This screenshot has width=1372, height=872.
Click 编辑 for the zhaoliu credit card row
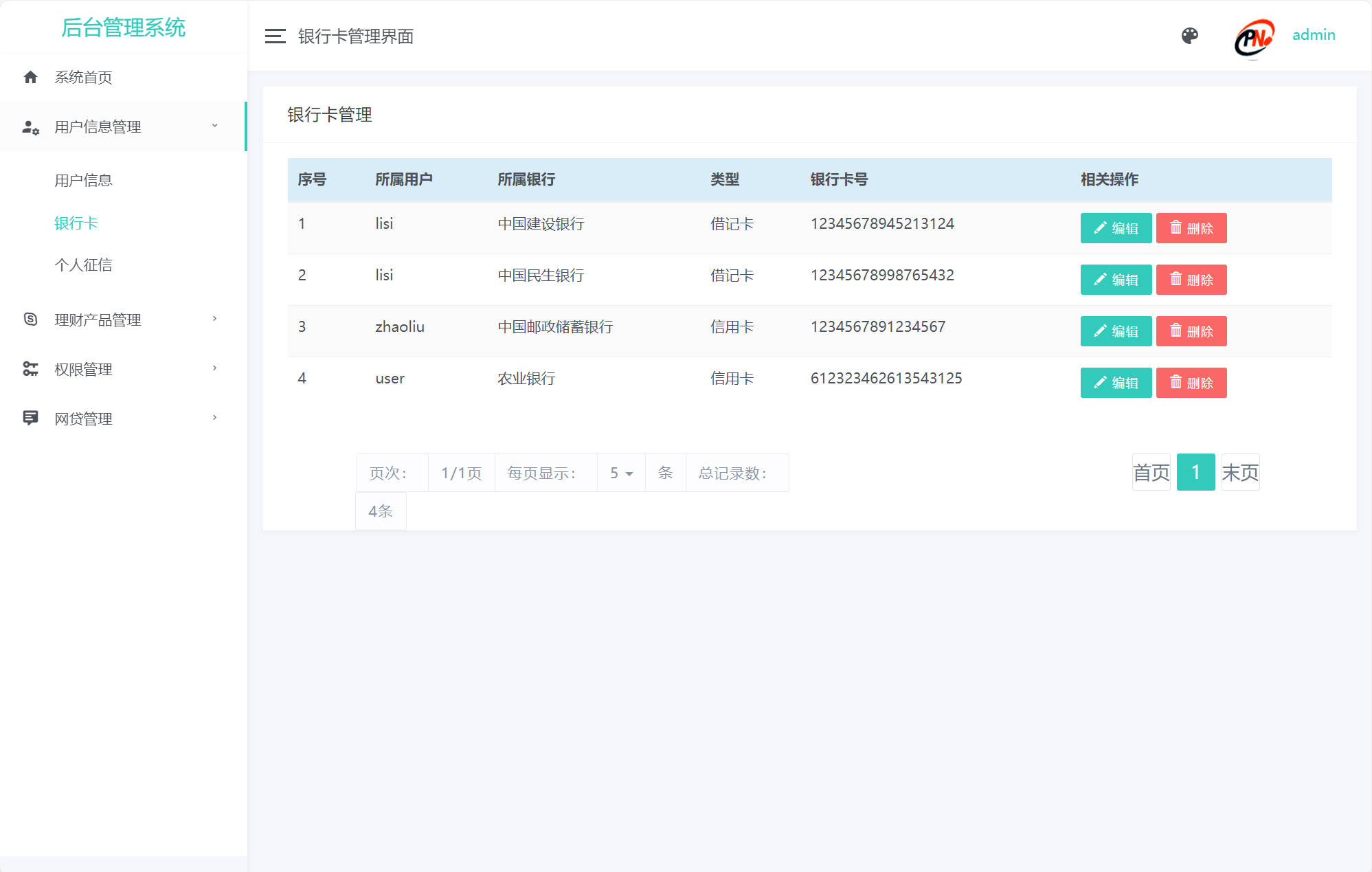tap(1116, 331)
